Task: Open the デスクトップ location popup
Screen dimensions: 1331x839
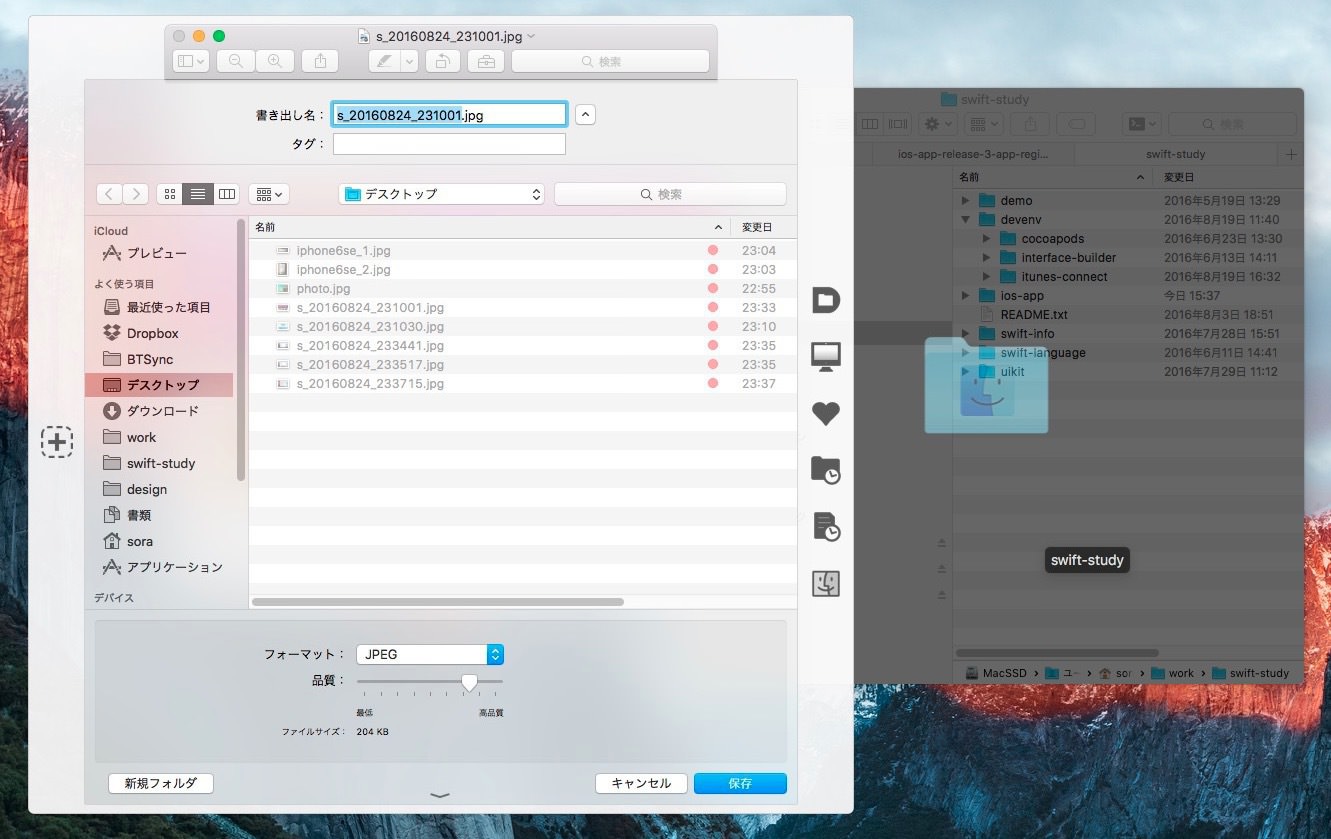Action: [441, 194]
